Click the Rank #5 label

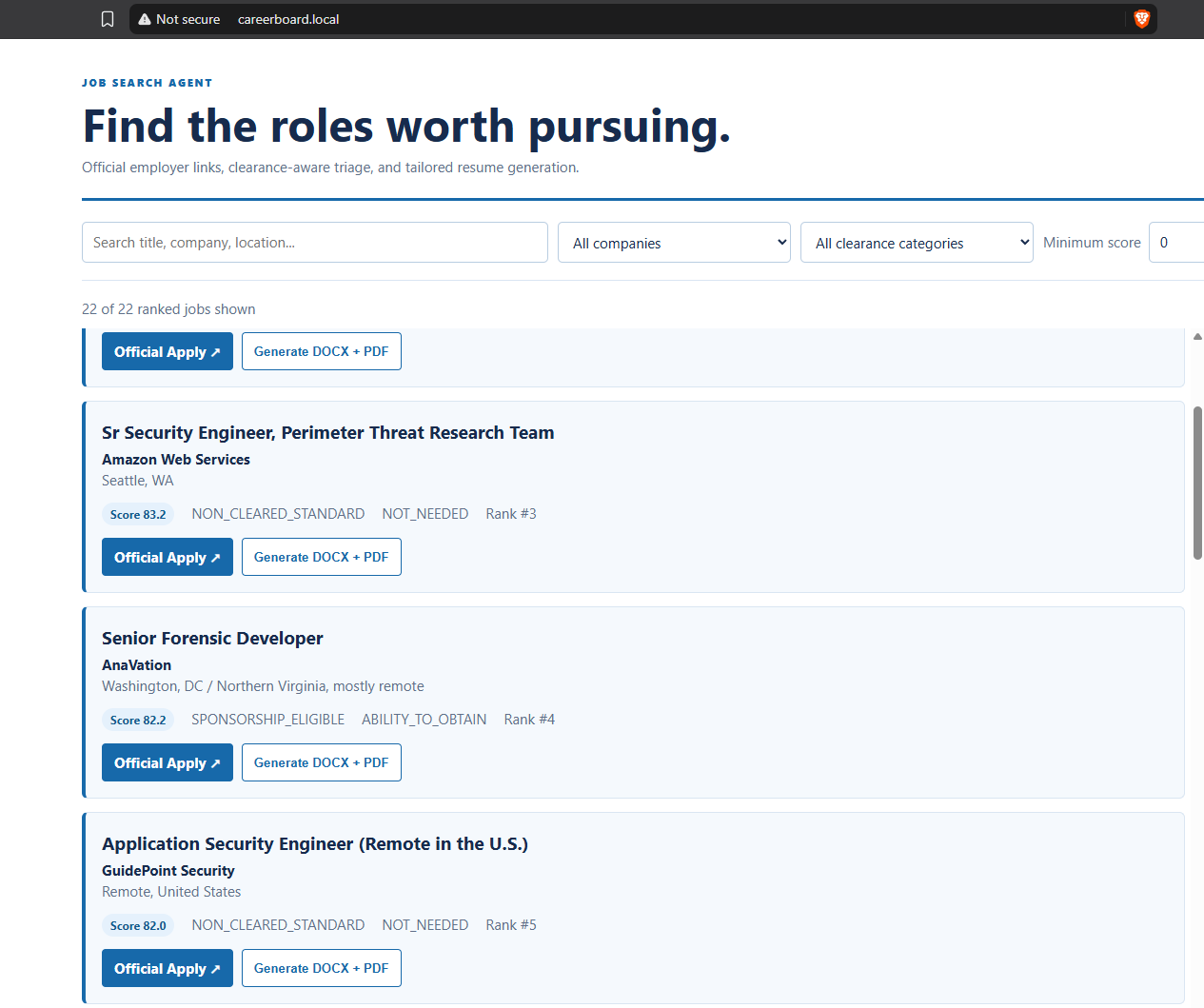(511, 925)
